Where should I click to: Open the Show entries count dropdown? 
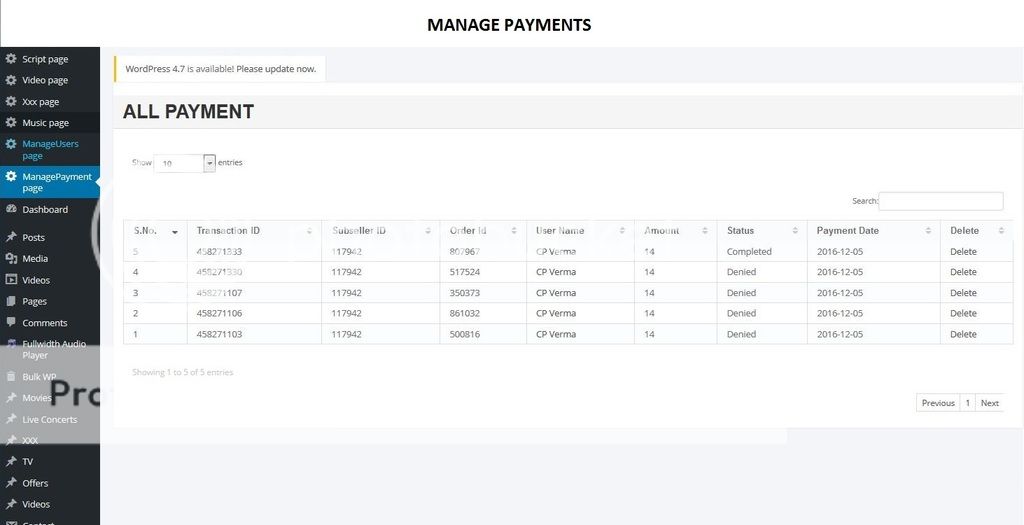184,163
